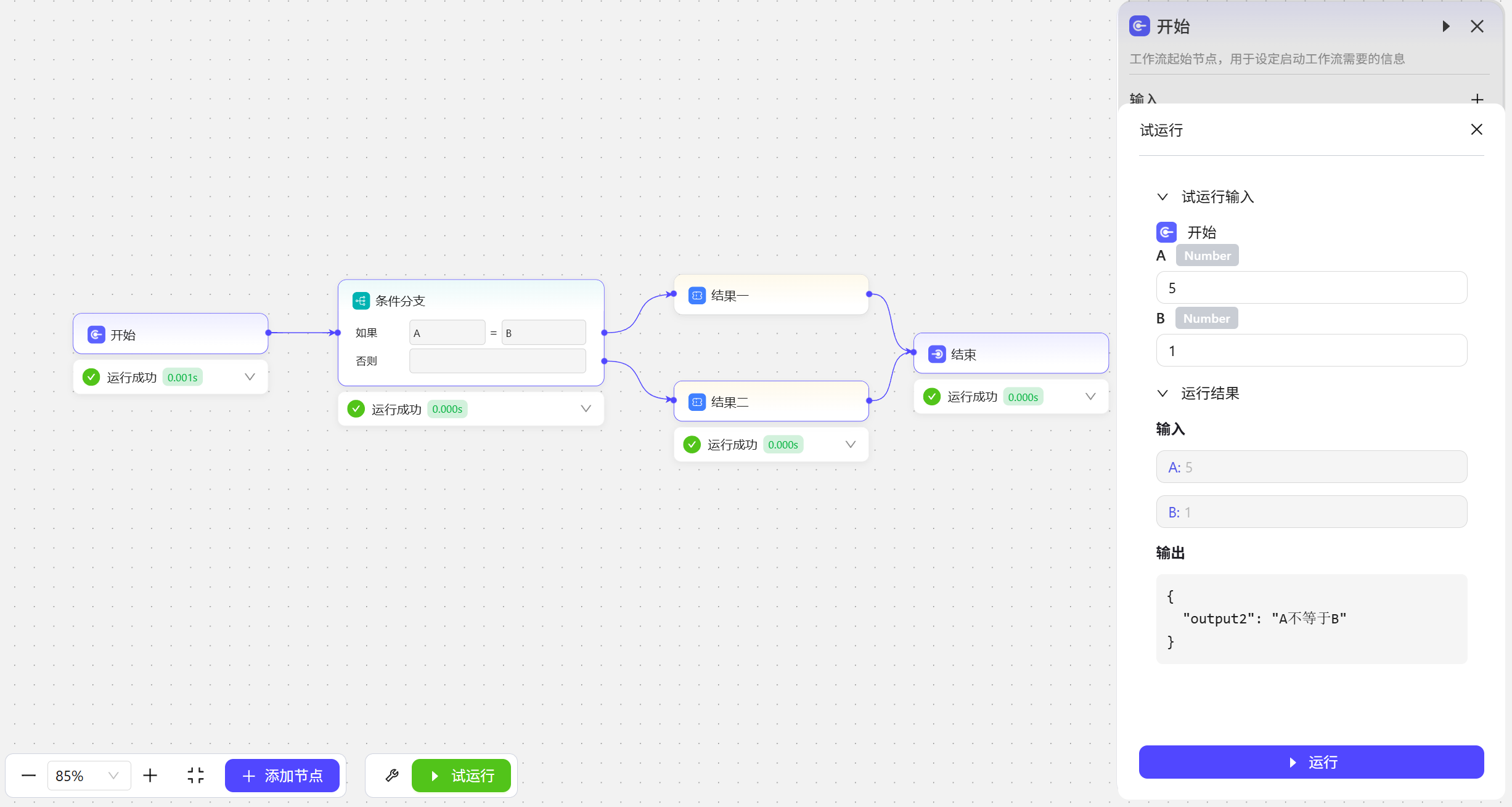Expand 结束 node run result chevron
The width and height of the screenshot is (1512, 807).
coord(1090,397)
